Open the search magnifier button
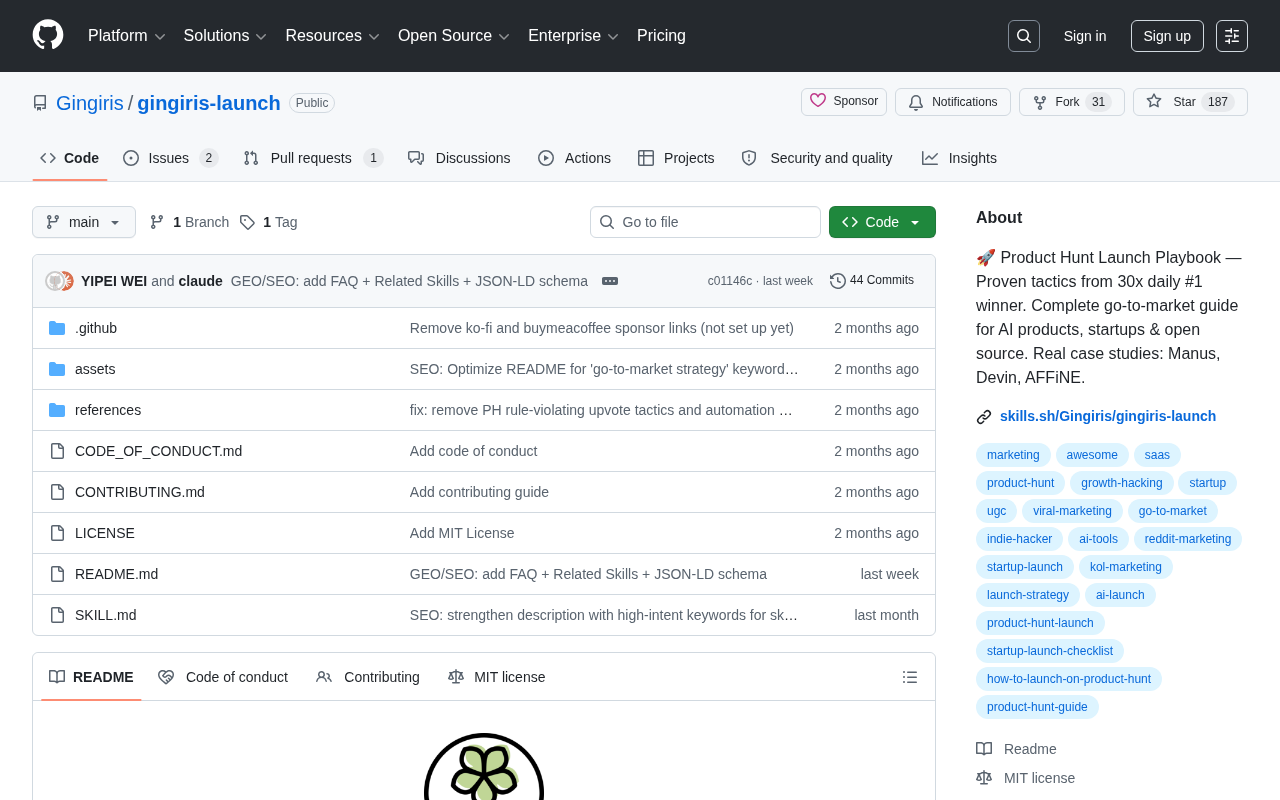1280x800 pixels. point(1024,36)
